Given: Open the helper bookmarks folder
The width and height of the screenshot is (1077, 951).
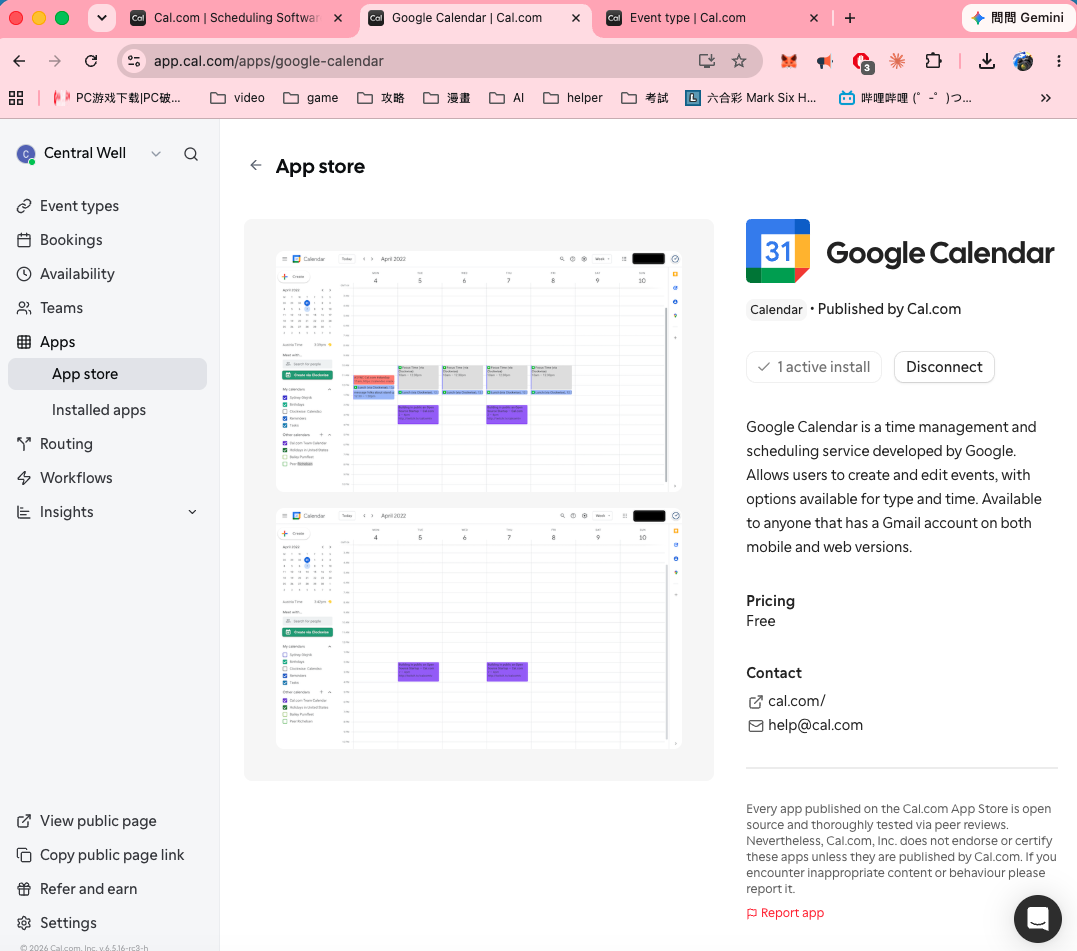Looking at the screenshot, I should pyautogui.click(x=573, y=98).
